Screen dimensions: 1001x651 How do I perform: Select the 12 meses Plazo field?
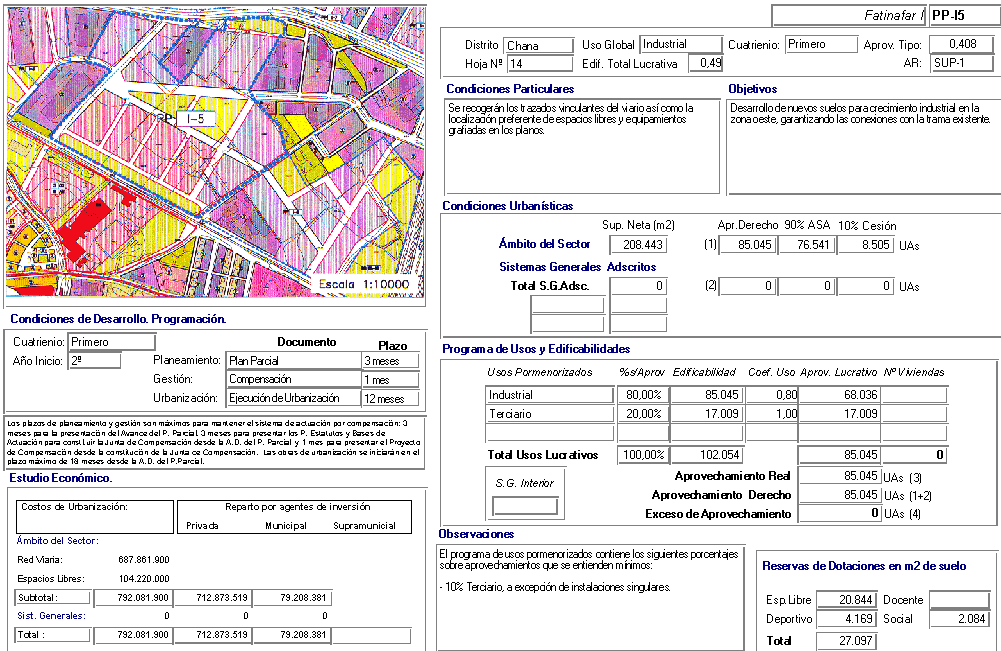390,399
